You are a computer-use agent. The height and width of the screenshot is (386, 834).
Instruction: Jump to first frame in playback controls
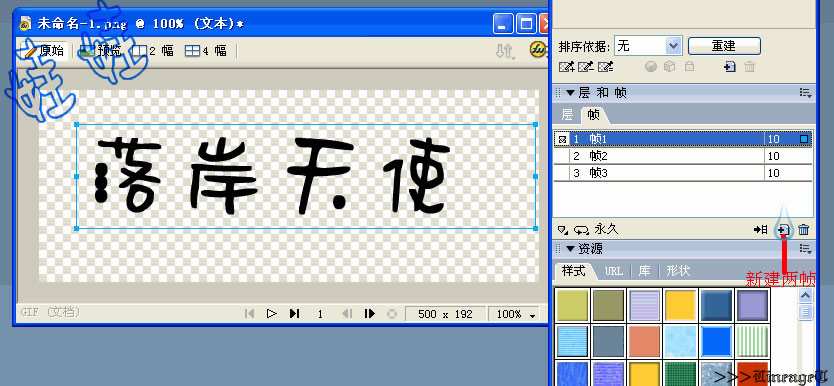(x=249, y=314)
